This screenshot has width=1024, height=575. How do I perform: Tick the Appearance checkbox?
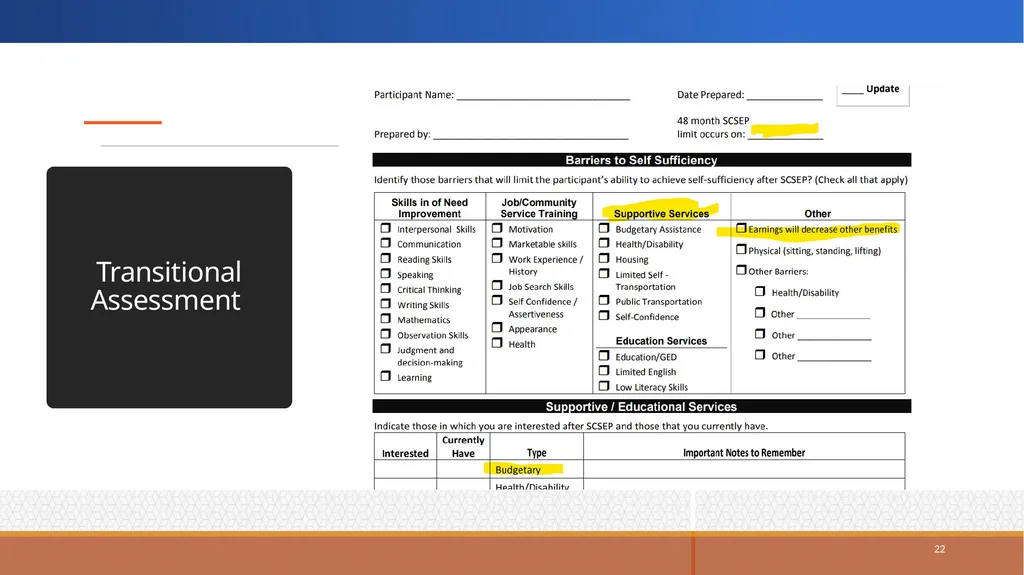(x=497, y=328)
